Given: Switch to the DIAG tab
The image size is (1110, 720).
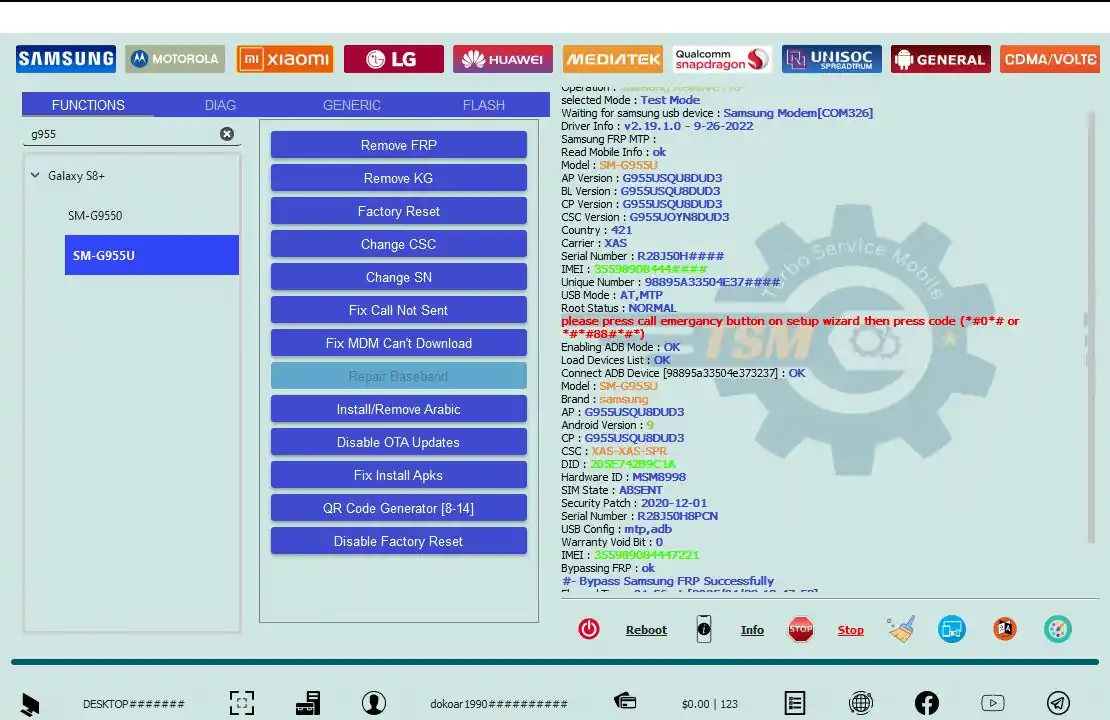Looking at the screenshot, I should click(220, 105).
